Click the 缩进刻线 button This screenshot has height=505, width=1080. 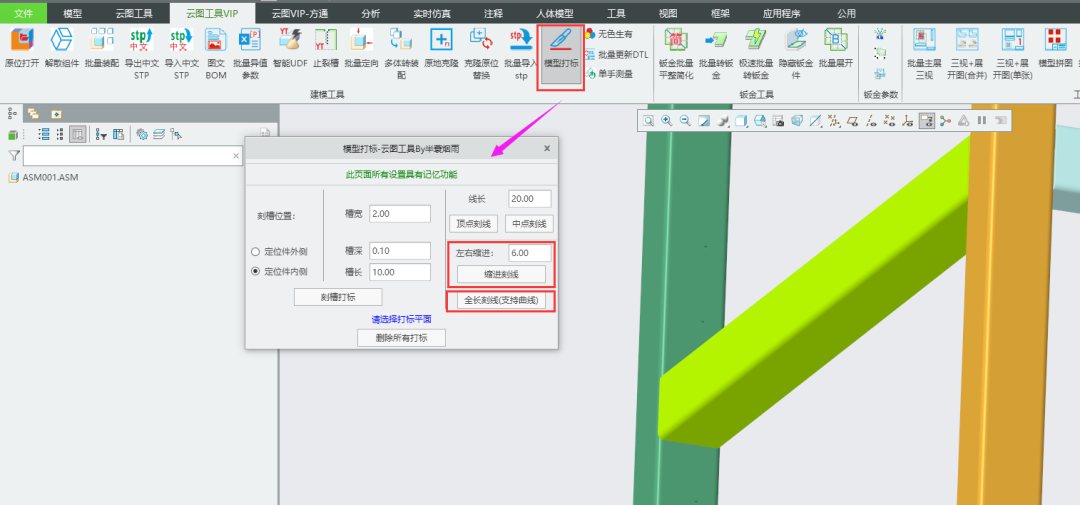(x=501, y=274)
